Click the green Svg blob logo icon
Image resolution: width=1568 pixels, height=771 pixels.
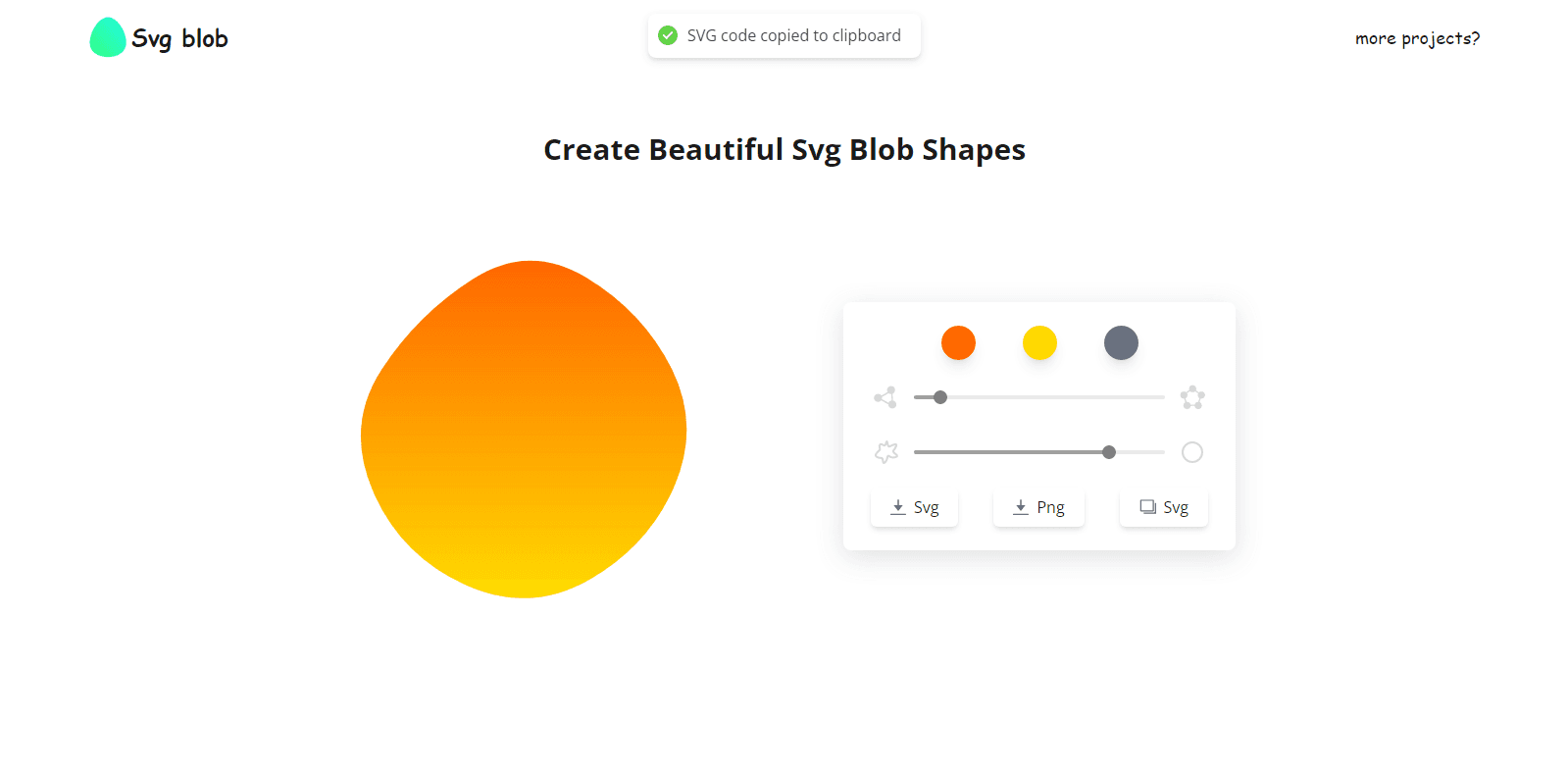click(108, 38)
